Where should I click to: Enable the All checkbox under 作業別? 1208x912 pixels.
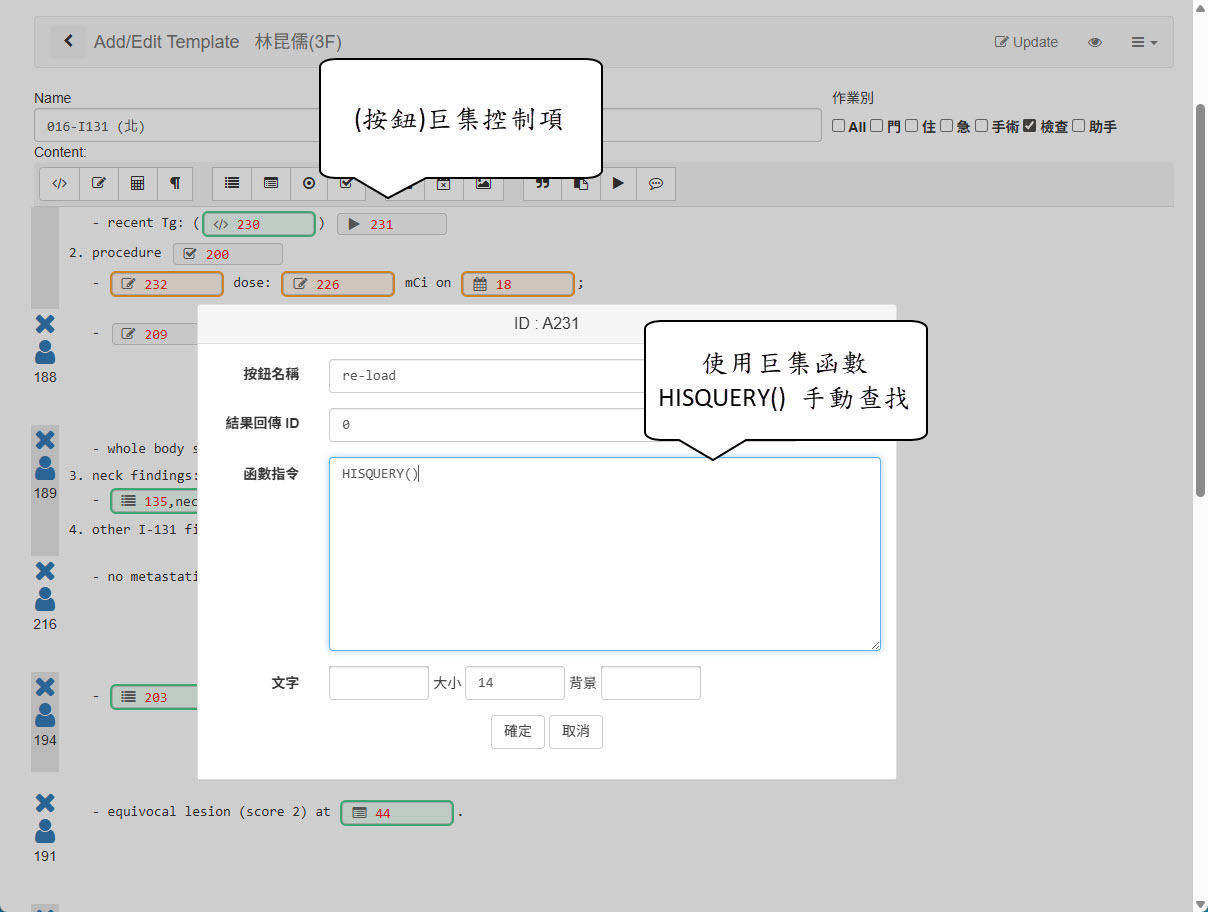(x=840, y=126)
